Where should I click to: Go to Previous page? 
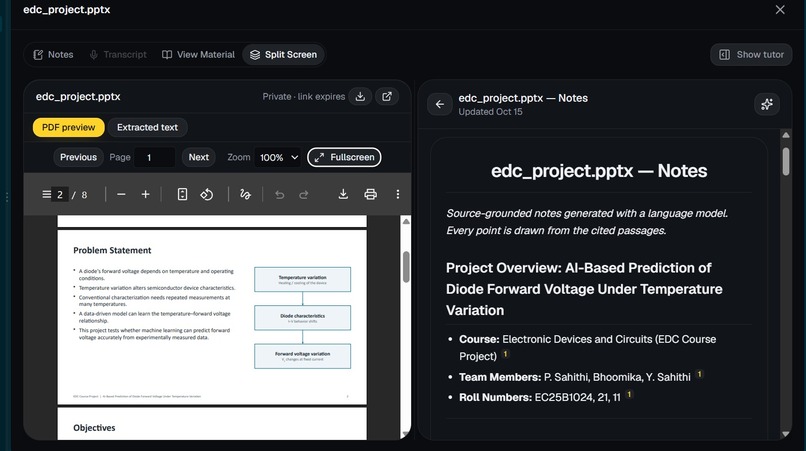click(78, 157)
